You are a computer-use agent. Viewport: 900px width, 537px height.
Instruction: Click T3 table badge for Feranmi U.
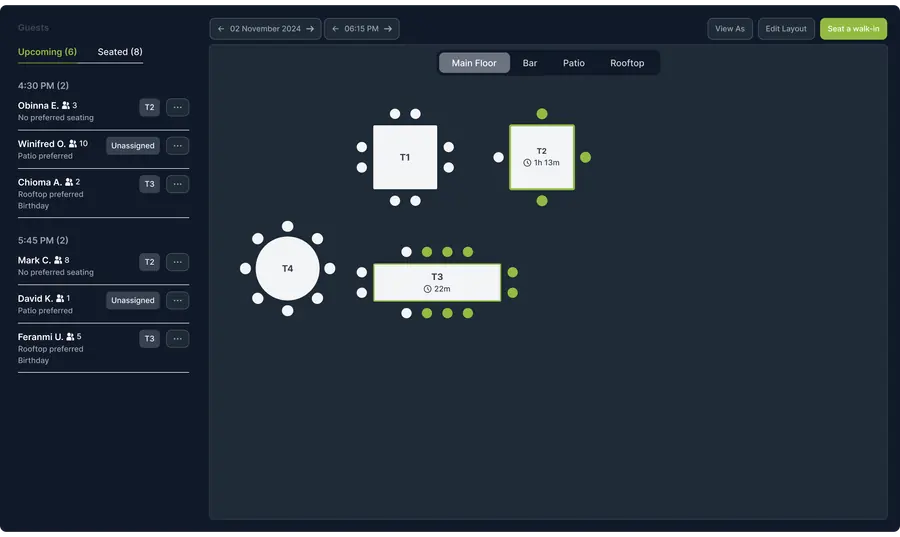(x=149, y=339)
